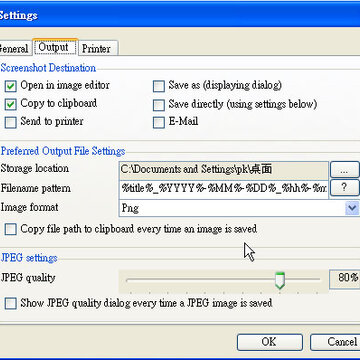Enable Send to printer option
This screenshot has height=360, width=360.
[11, 123]
